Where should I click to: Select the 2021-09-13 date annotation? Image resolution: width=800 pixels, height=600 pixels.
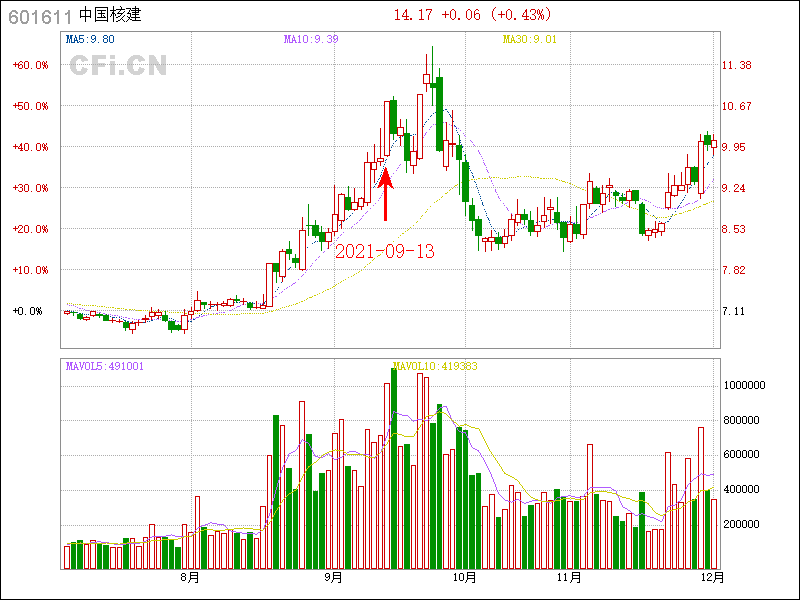(x=385, y=251)
